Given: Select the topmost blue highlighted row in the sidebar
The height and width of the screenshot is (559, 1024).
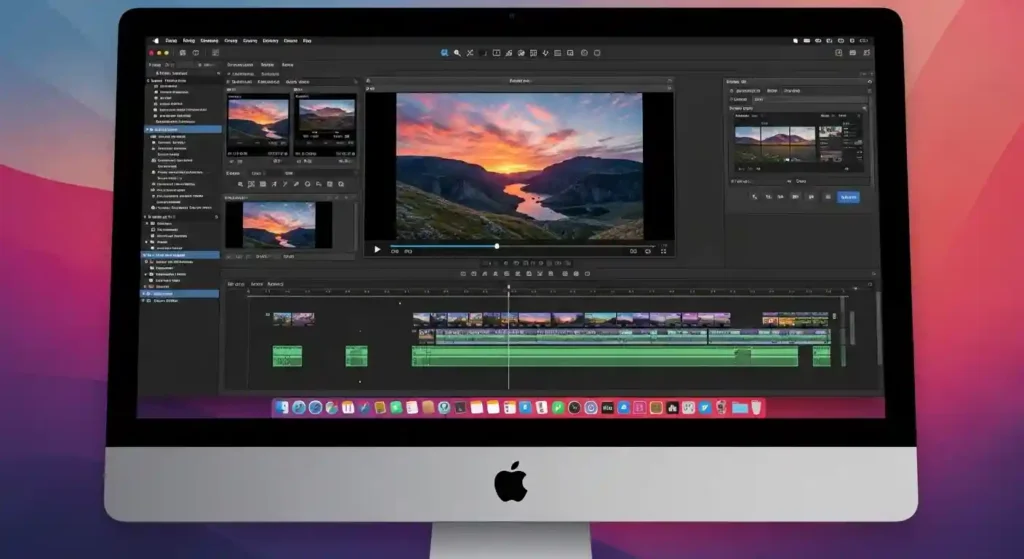Looking at the screenshot, I should click(x=182, y=129).
